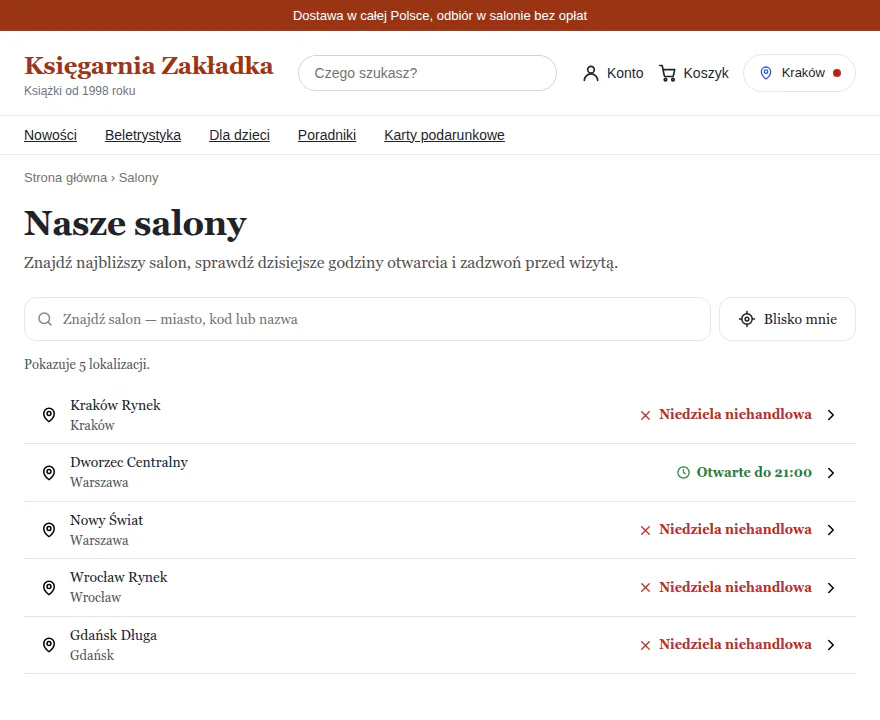Viewport: 880px width, 720px height.
Task: Click the location pin in Kraków selector
Action: coord(766,73)
